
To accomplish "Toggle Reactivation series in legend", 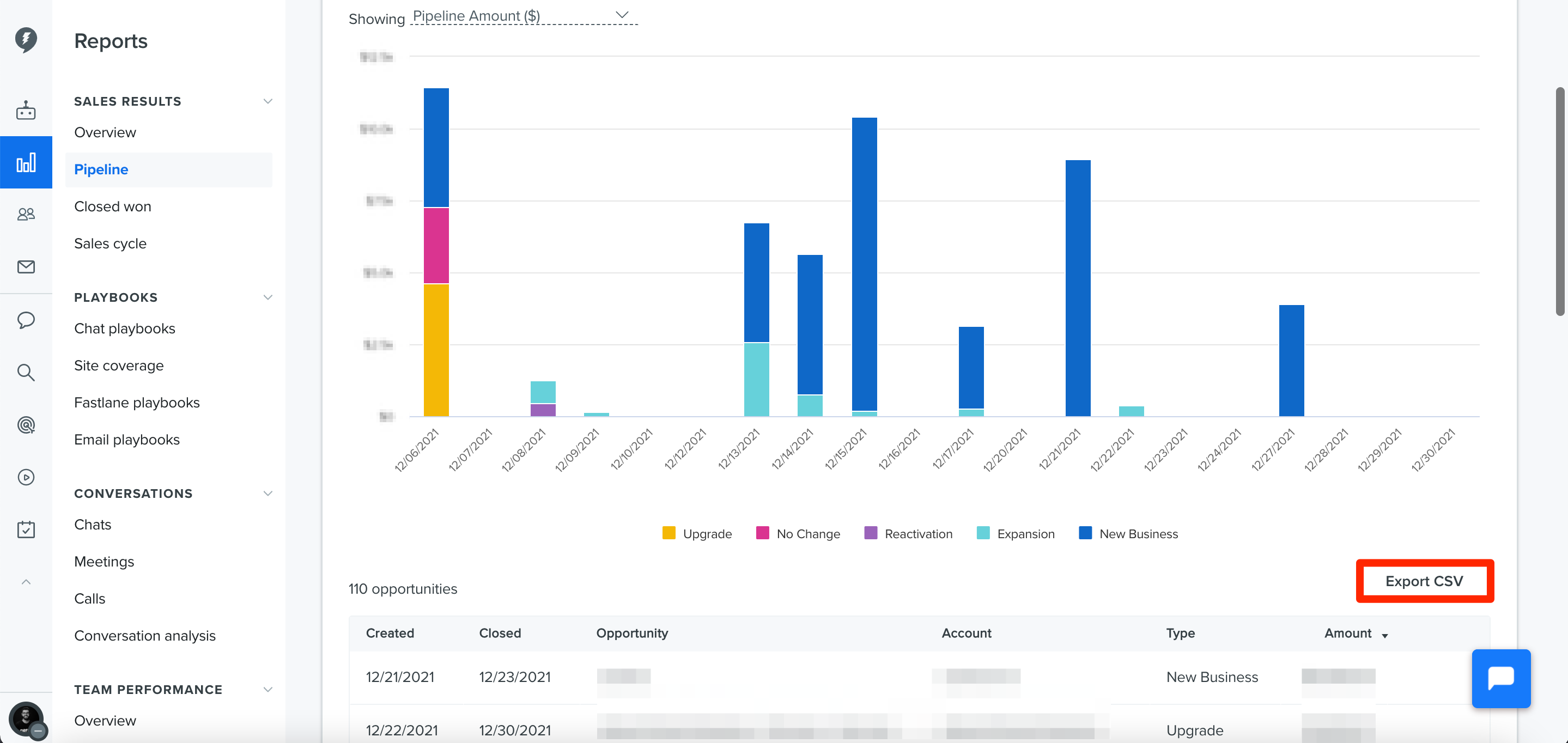I will (x=908, y=534).
